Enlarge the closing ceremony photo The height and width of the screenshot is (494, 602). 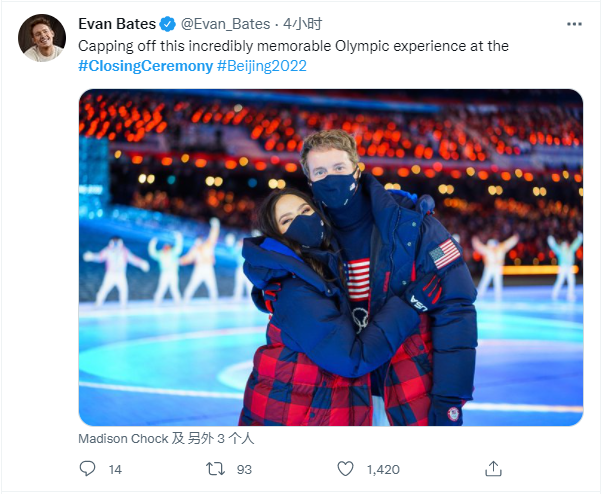[x=330, y=257]
